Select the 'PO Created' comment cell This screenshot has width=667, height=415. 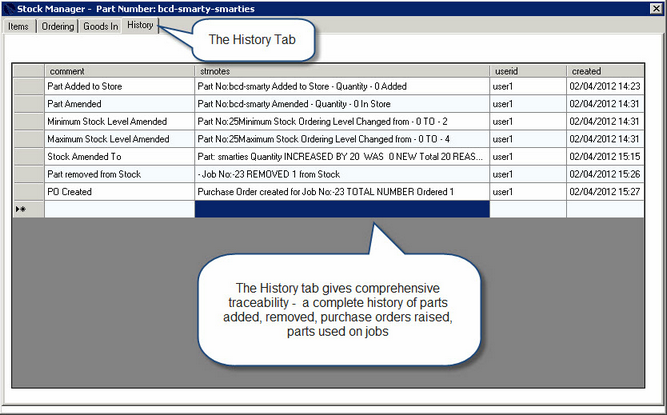[x=120, y=192]
